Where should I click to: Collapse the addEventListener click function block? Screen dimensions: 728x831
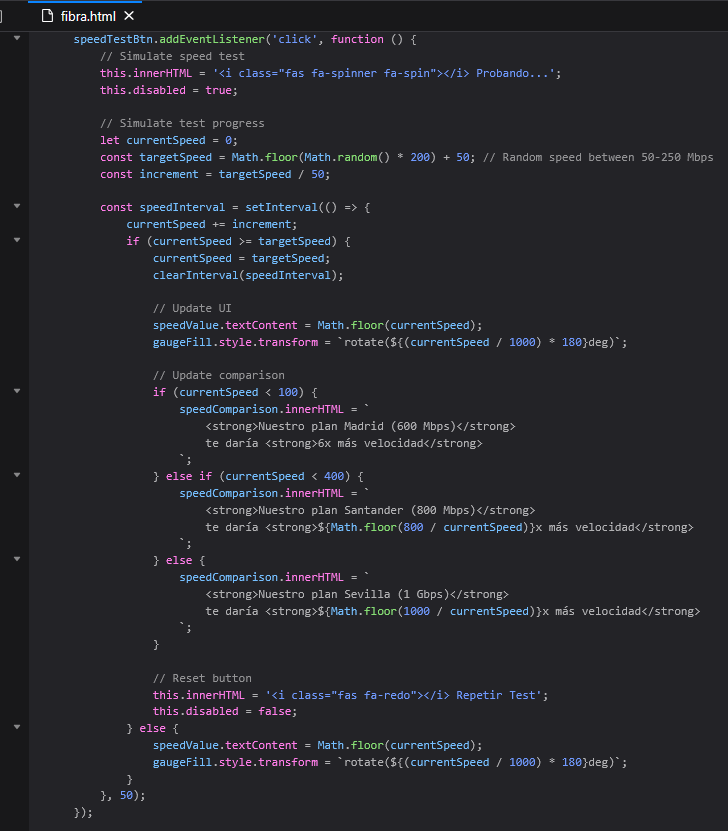(17, 38)
